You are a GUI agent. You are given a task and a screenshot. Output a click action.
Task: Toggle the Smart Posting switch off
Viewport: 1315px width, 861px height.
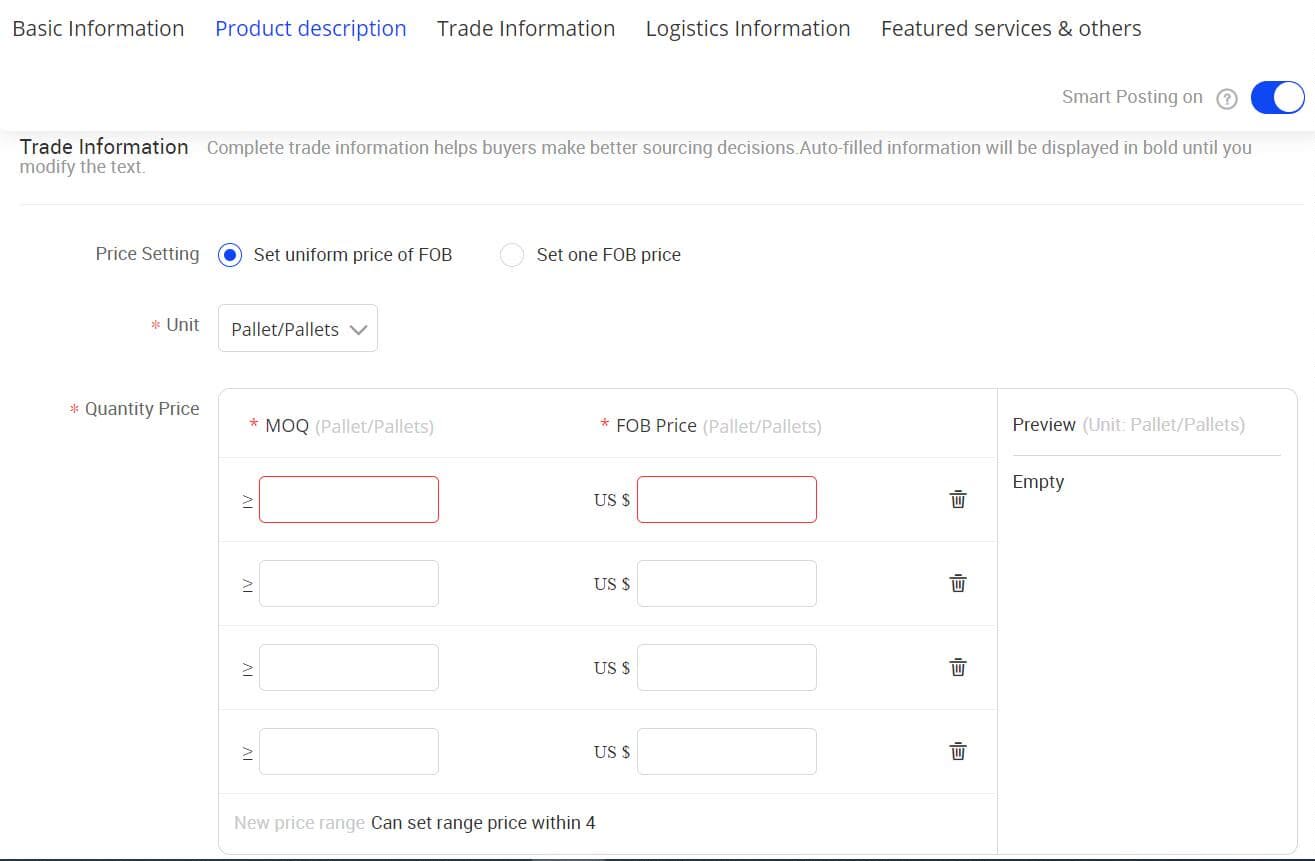coord(1277,97)
